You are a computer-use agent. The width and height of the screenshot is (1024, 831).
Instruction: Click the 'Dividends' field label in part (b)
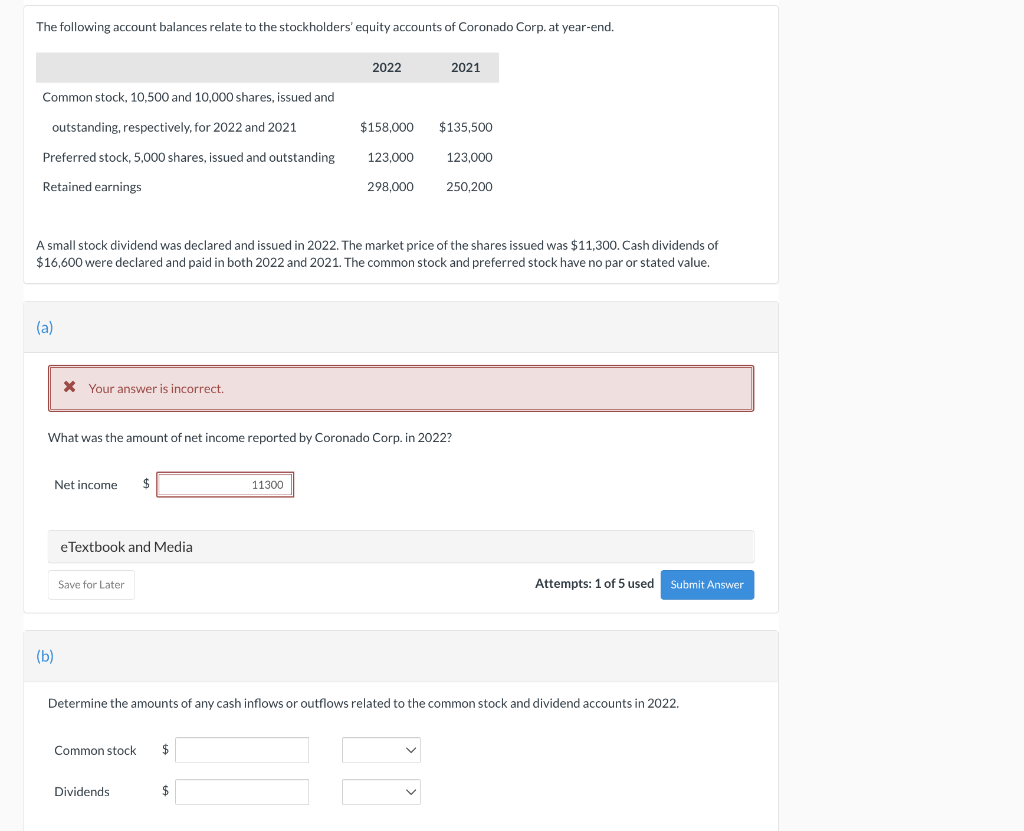pos(82,792)
